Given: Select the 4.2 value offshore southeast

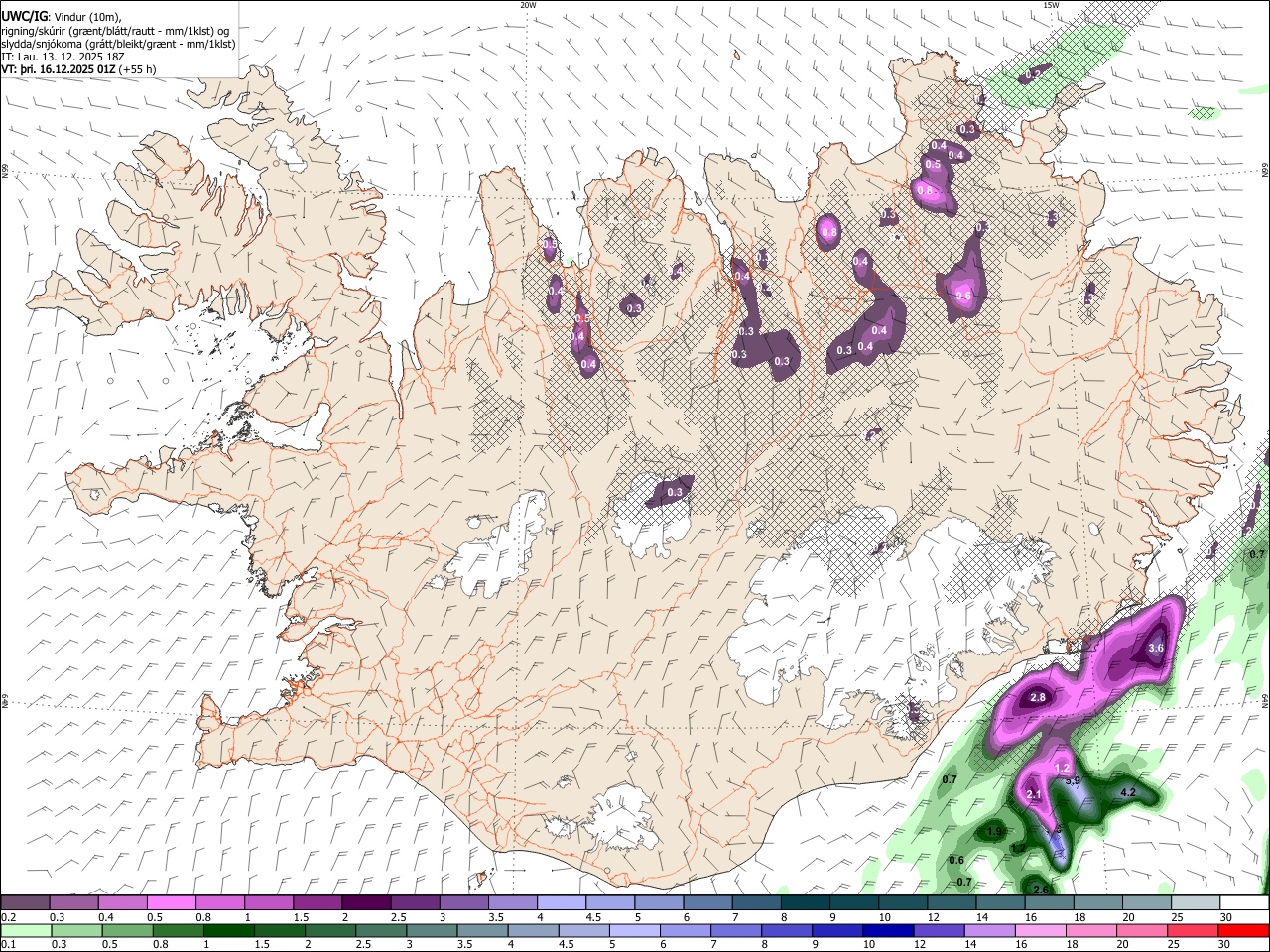Looking at the screenshot, I should [x=1127, y=793].
